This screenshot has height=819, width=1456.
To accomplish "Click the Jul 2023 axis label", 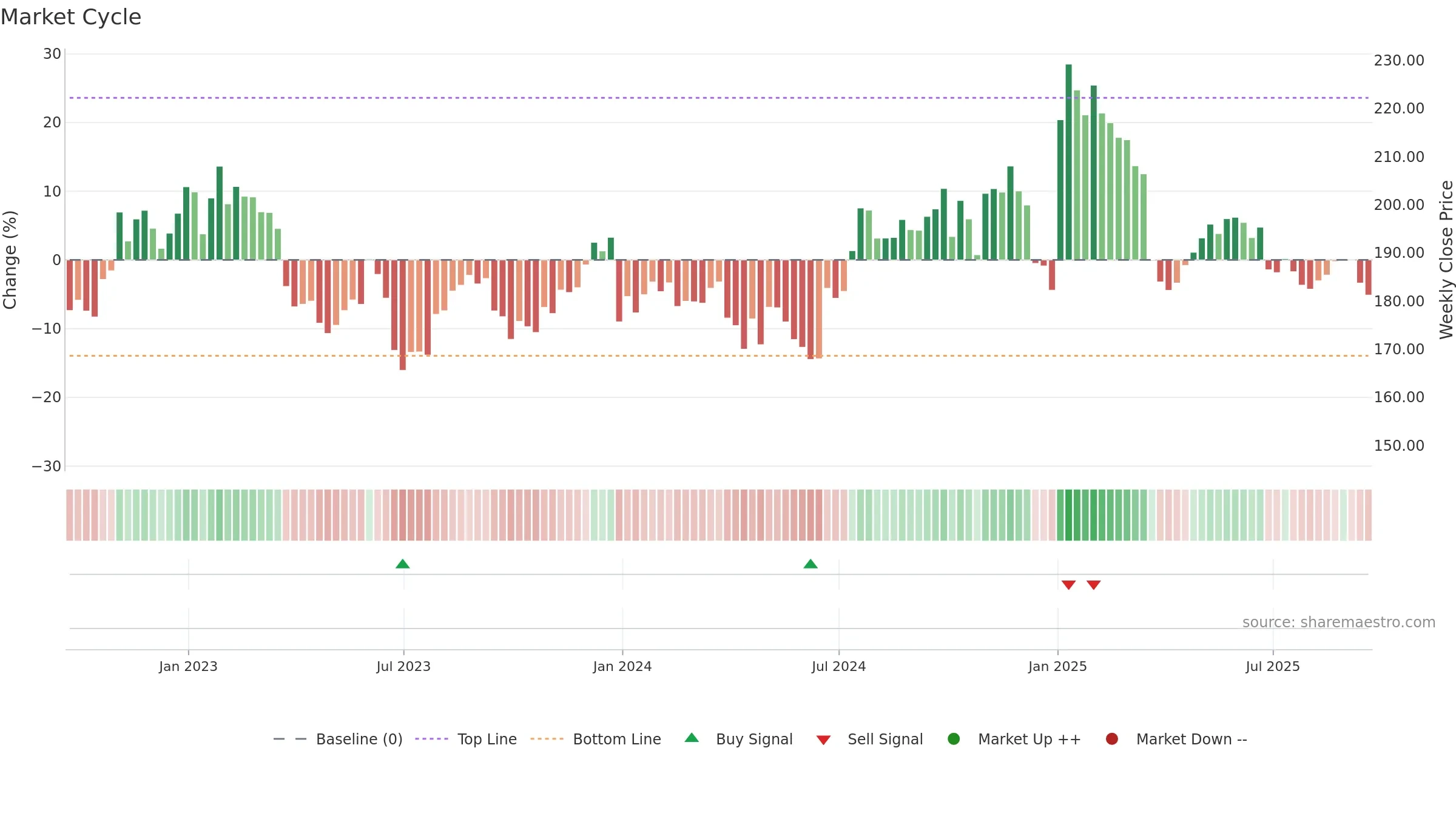I will [403, 666].
